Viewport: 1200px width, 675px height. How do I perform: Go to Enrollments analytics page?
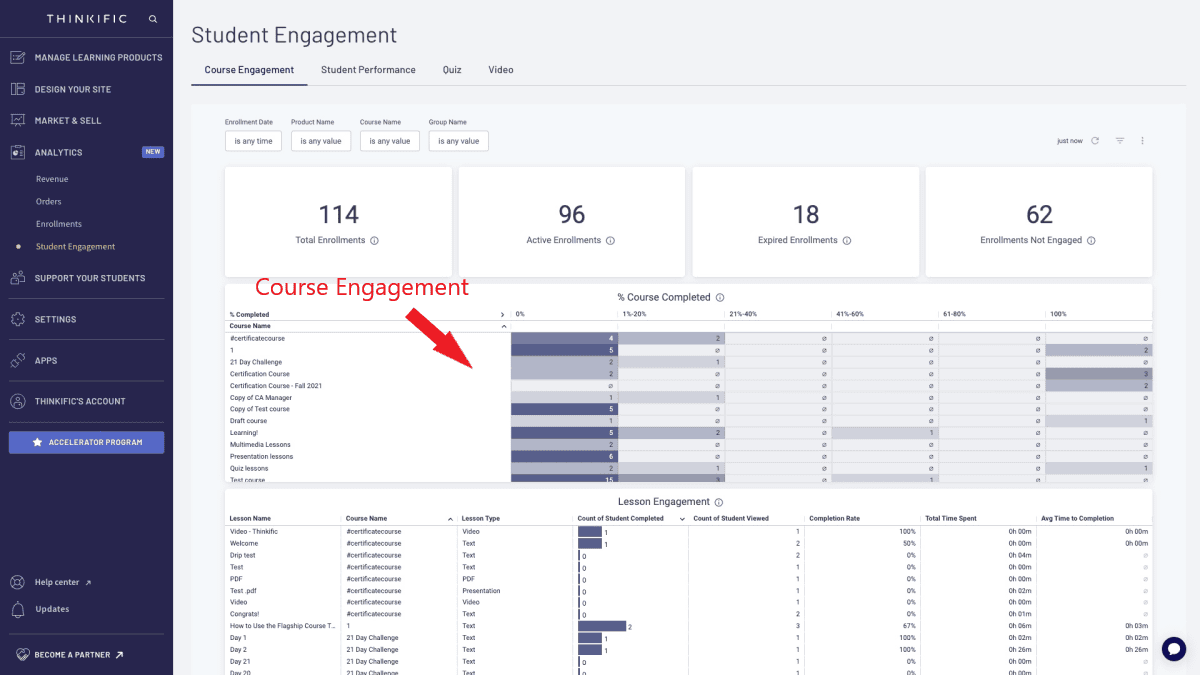point(59,224)
